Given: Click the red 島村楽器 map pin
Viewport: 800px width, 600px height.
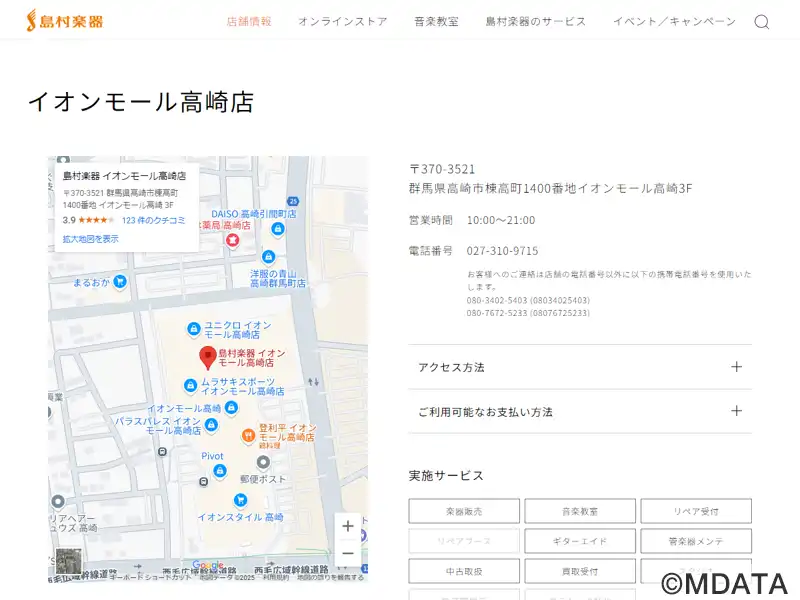Looking at the screenshot, I should pyautogui.click(x=208, y=357).
